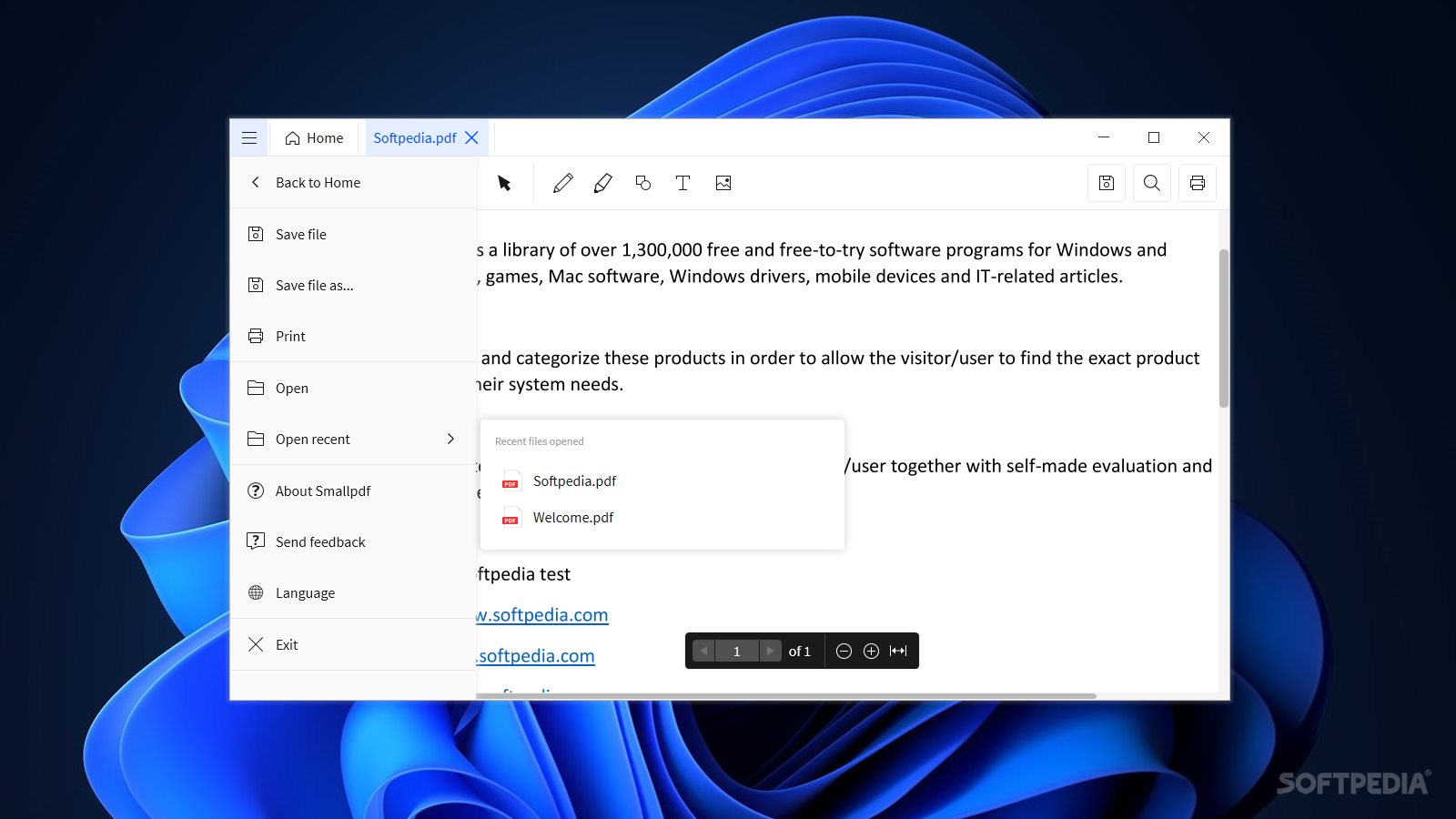Choose Save file from menu
This screenshot has width=1456, height=819.
pyautogui.click(x=353, y=234)
